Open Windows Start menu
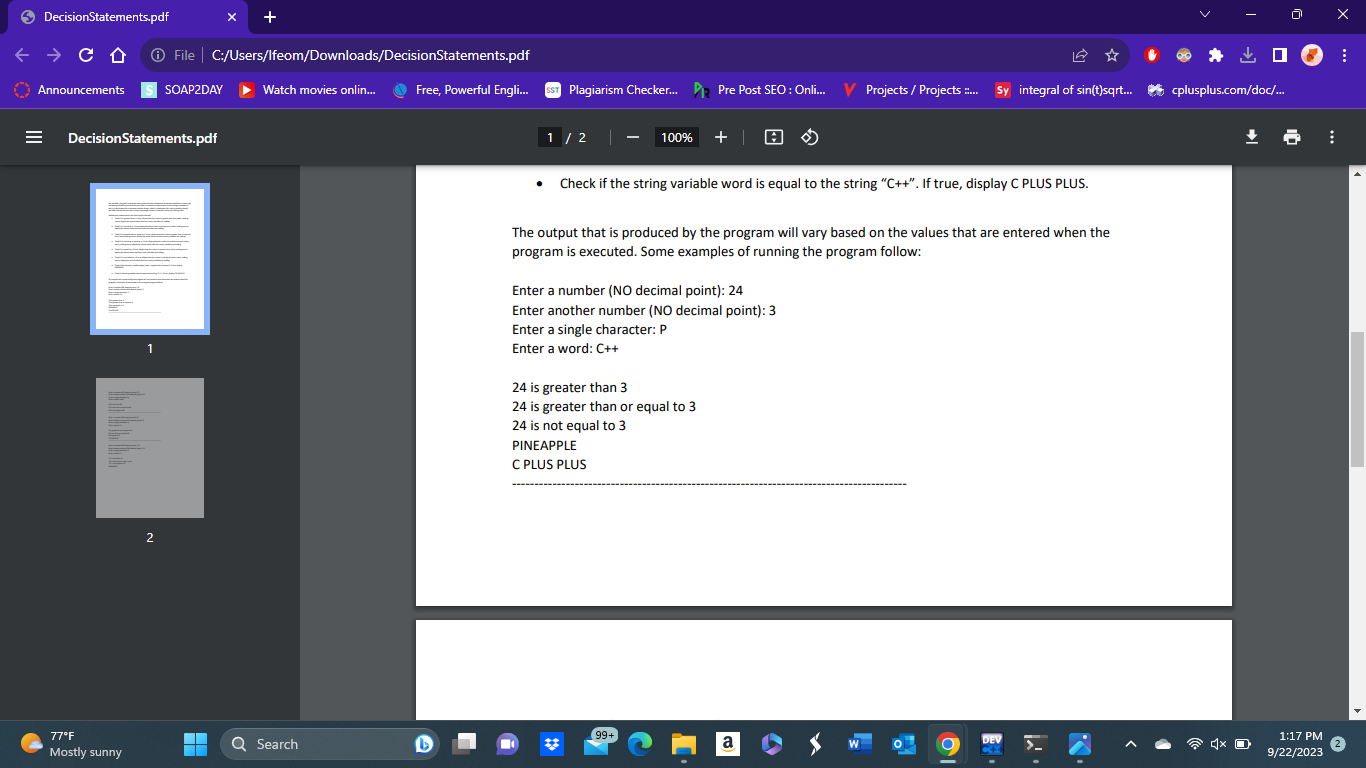This screenshot has height=768, width=1366. pyautogui.click(x=195, y=744)
